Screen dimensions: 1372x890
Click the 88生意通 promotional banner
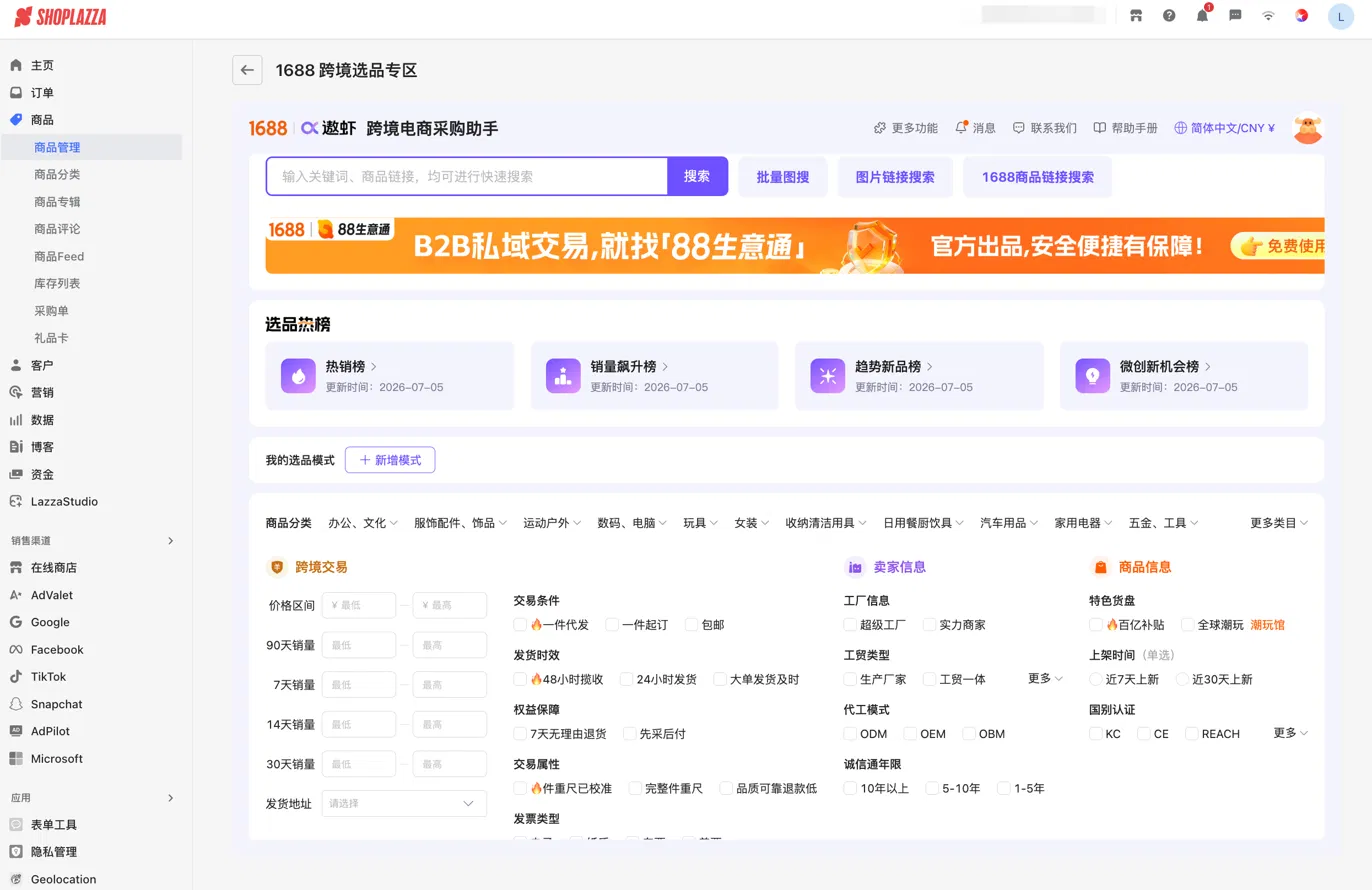(x=795, y=246)
